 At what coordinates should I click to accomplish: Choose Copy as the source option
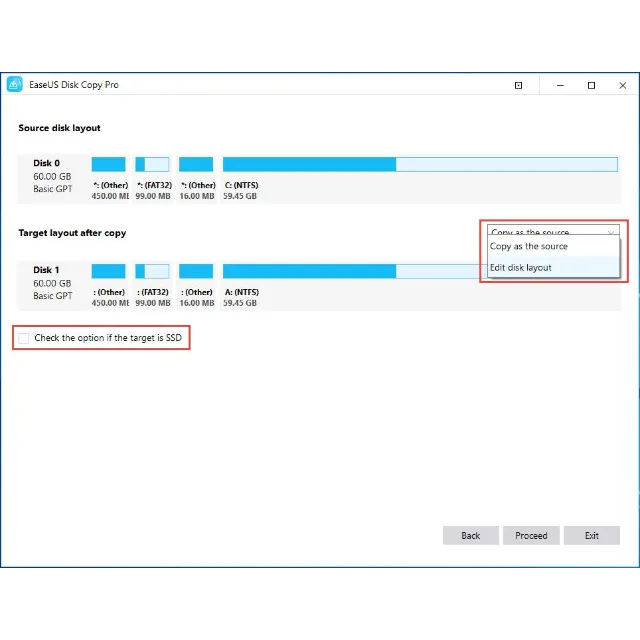pyautogui.click(x=529, y=247)
